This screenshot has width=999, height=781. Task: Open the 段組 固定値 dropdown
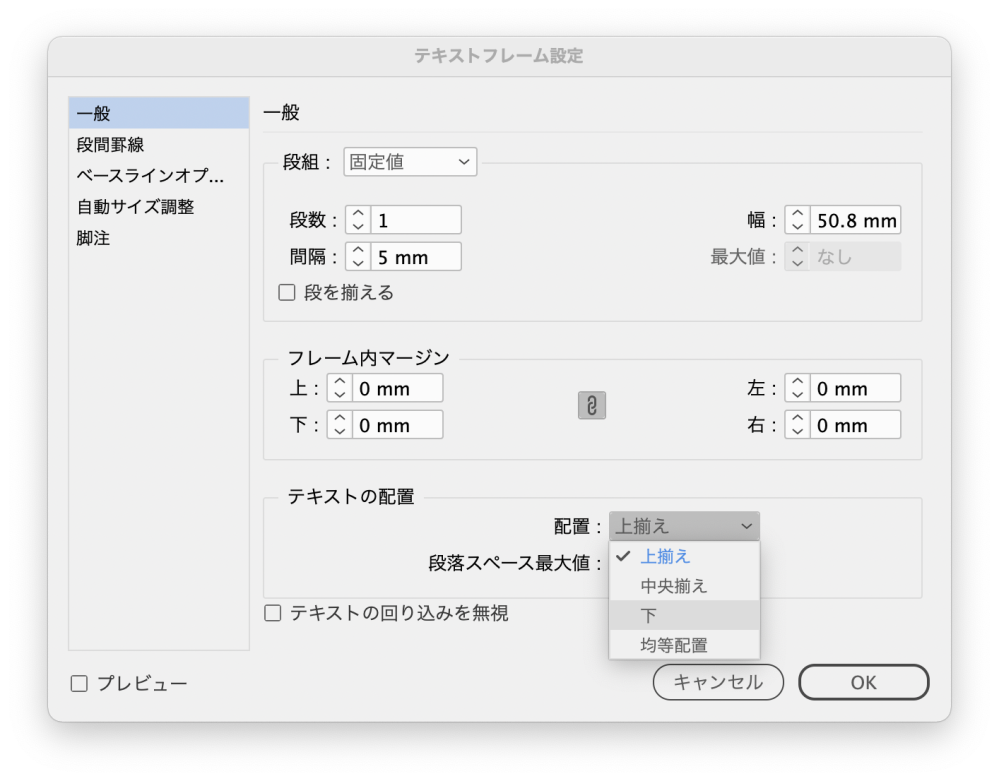(410, 161)
